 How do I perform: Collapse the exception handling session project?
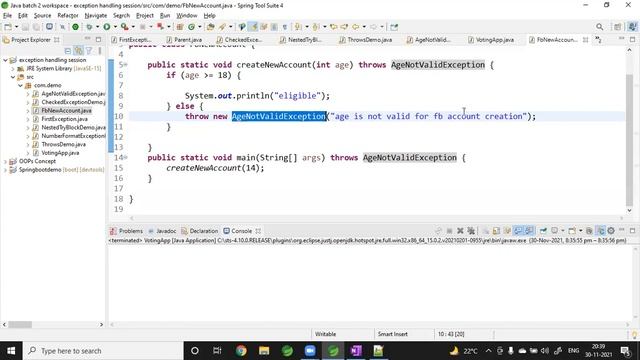tap(5, 60)
